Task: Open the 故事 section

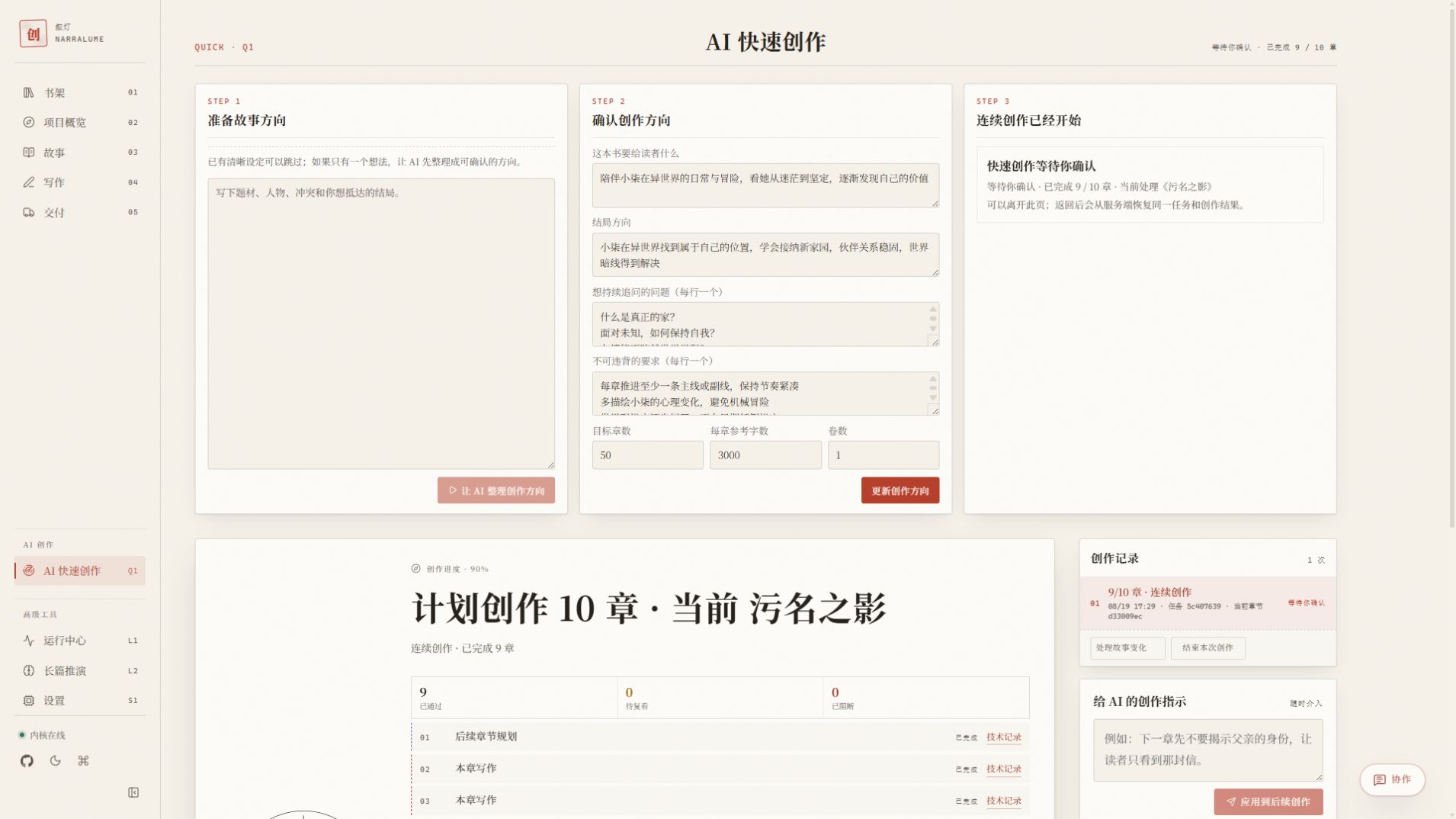Action: point(80,153)
